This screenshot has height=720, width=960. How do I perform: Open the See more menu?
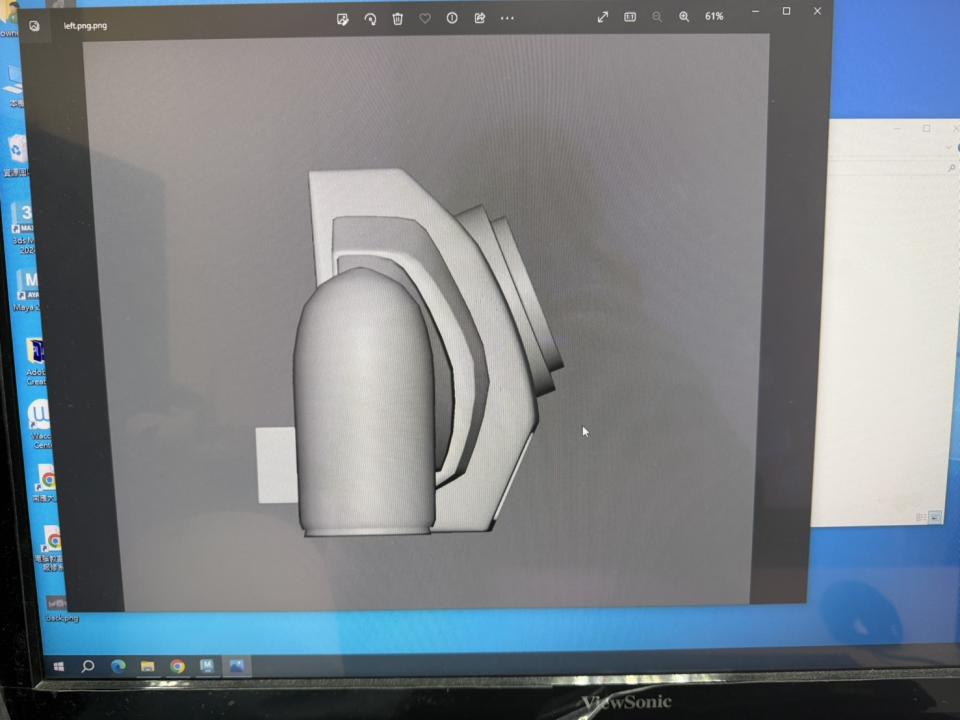[x=507, y=18]
